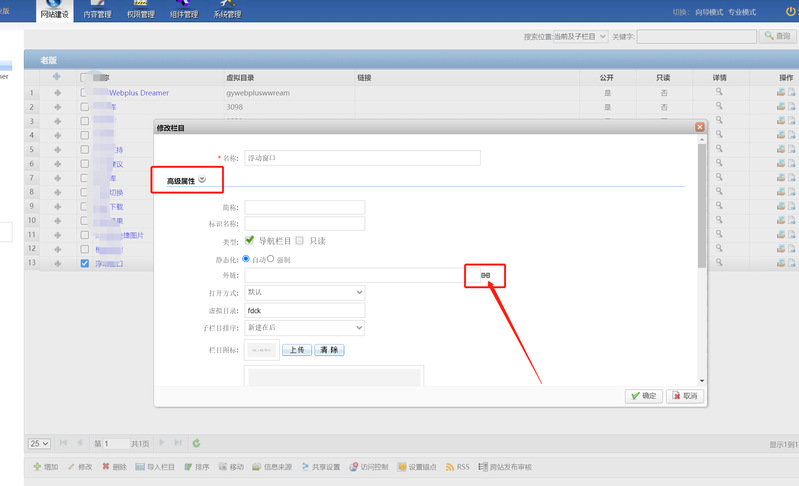
Task: Open the 系统管理 tab
Action: coord(227,11)
